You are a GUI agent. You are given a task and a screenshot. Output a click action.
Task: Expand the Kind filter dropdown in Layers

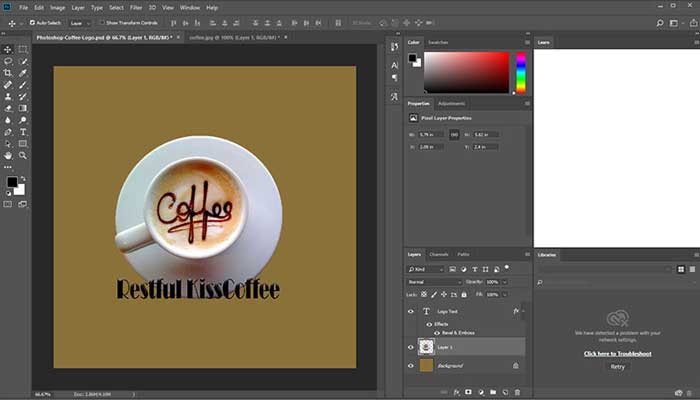428,269
